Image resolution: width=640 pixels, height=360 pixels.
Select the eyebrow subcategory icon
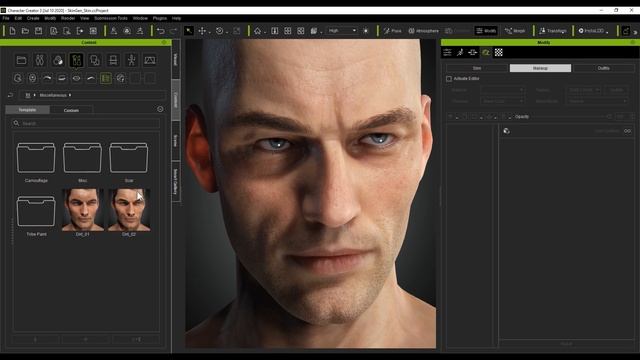(47, 78)
